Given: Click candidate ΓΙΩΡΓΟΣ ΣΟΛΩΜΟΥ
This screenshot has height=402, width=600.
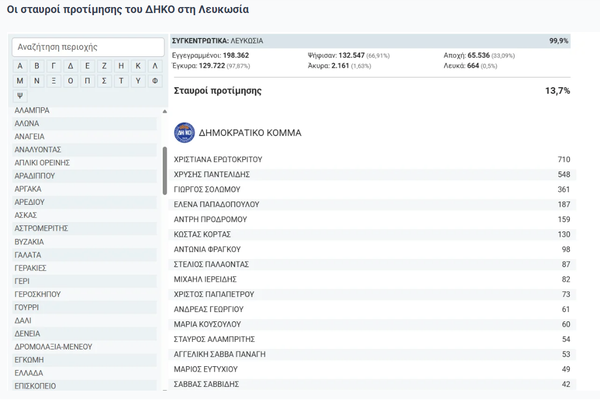Looking at the screenshot, I should 372,189.
